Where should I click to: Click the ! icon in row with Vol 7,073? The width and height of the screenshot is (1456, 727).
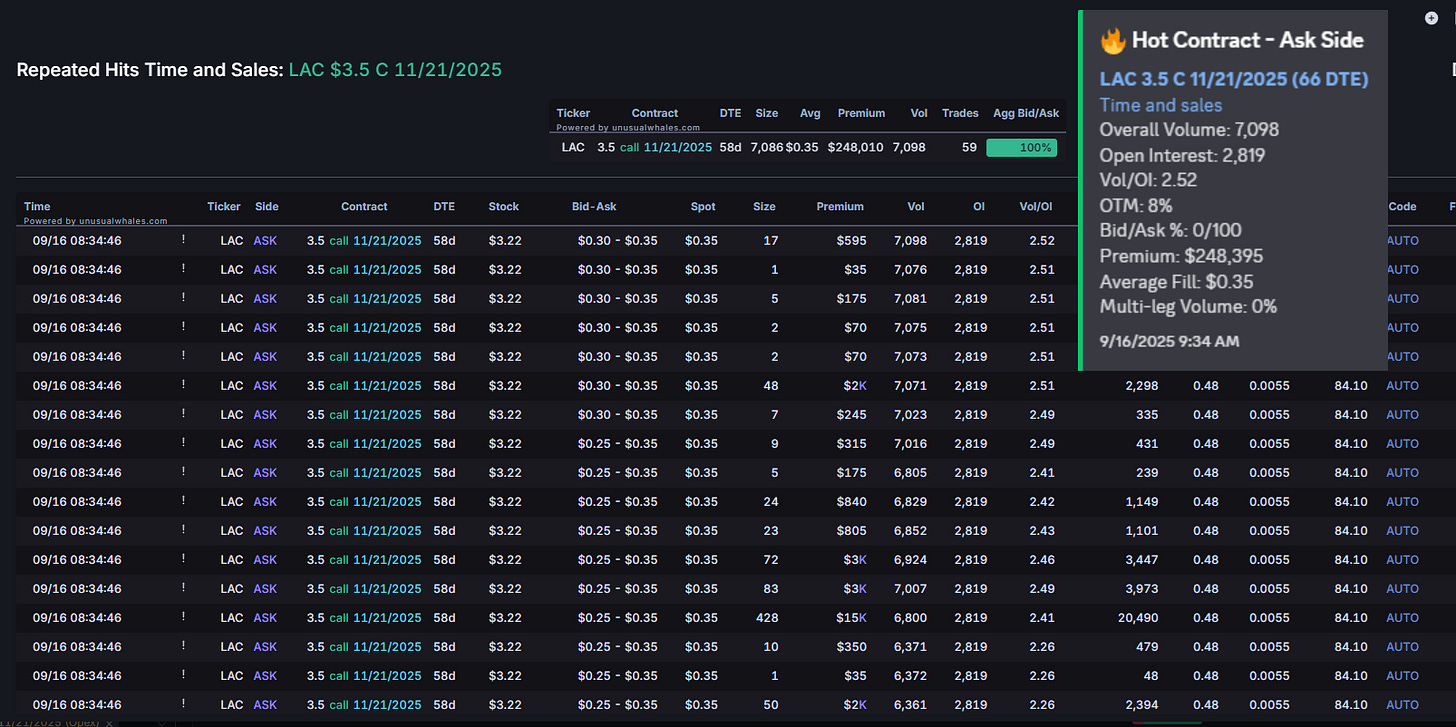(183, 356)
